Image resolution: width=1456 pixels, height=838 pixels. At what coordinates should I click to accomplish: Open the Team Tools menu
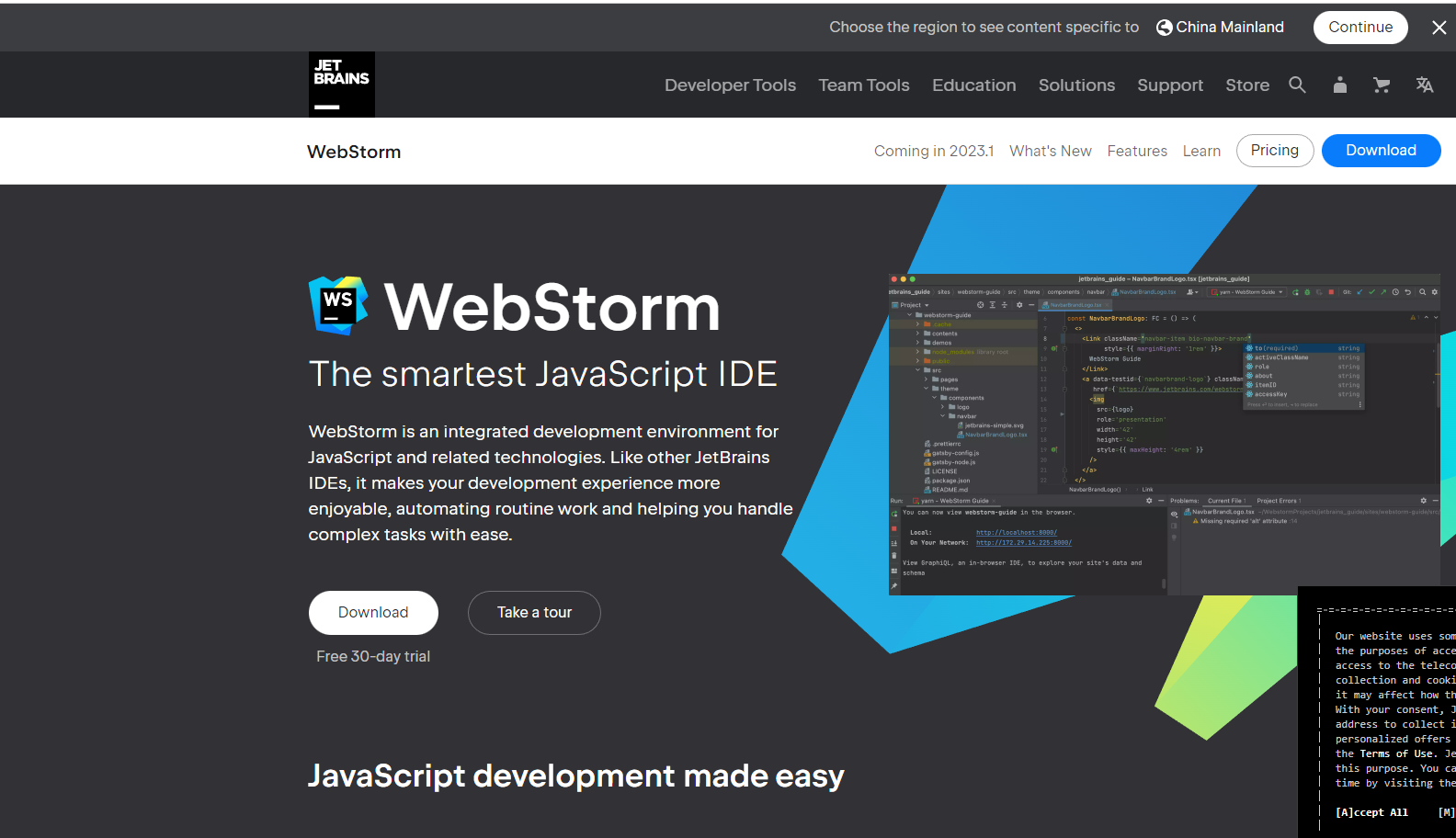(864, 85)
